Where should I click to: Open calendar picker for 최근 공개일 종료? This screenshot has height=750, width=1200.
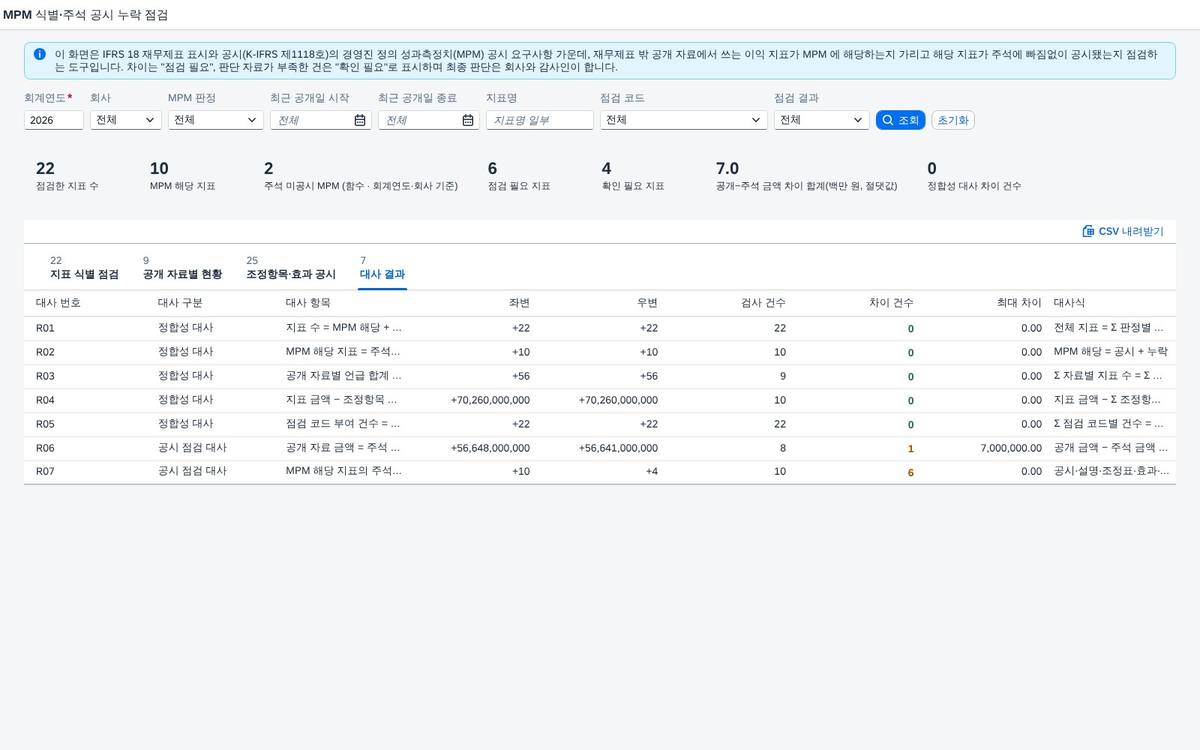[x=468, y=120]
